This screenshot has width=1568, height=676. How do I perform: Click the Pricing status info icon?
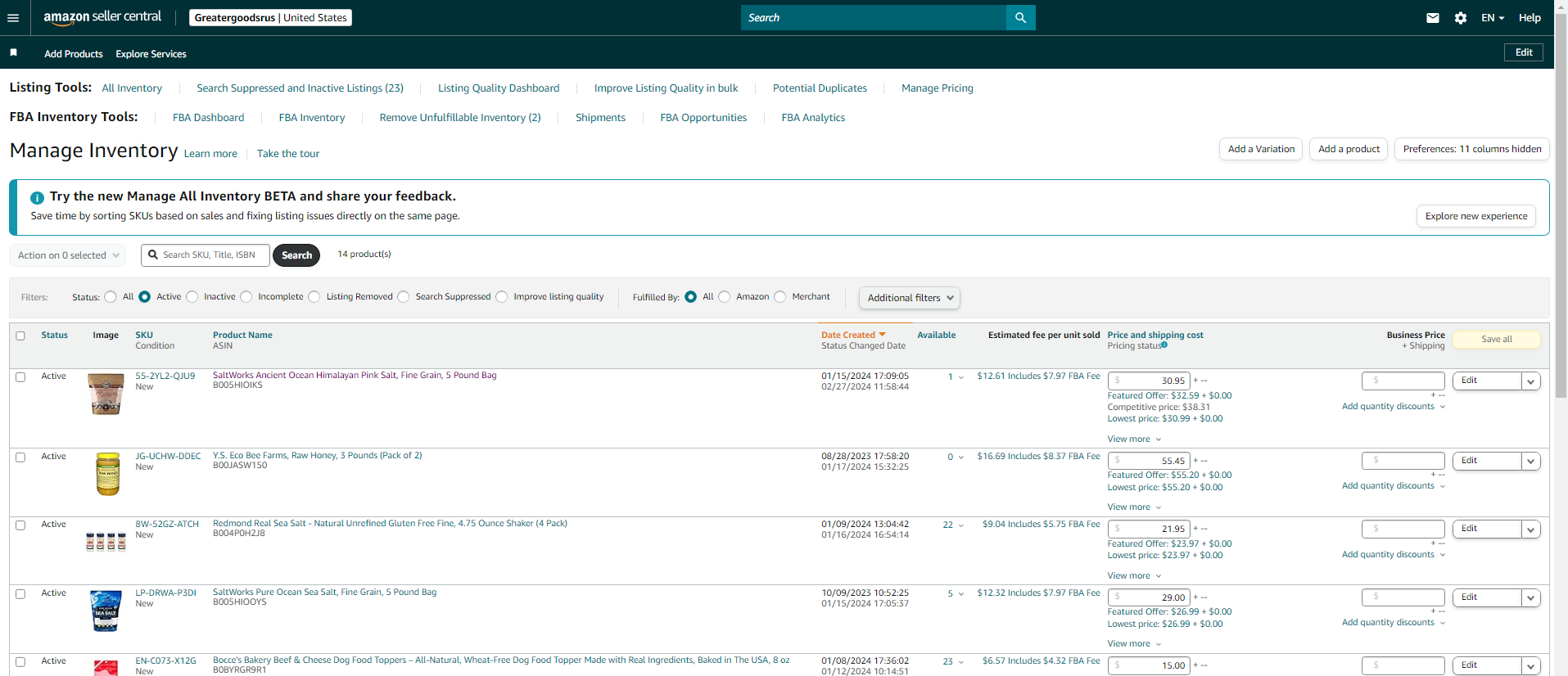[1164, 345]
